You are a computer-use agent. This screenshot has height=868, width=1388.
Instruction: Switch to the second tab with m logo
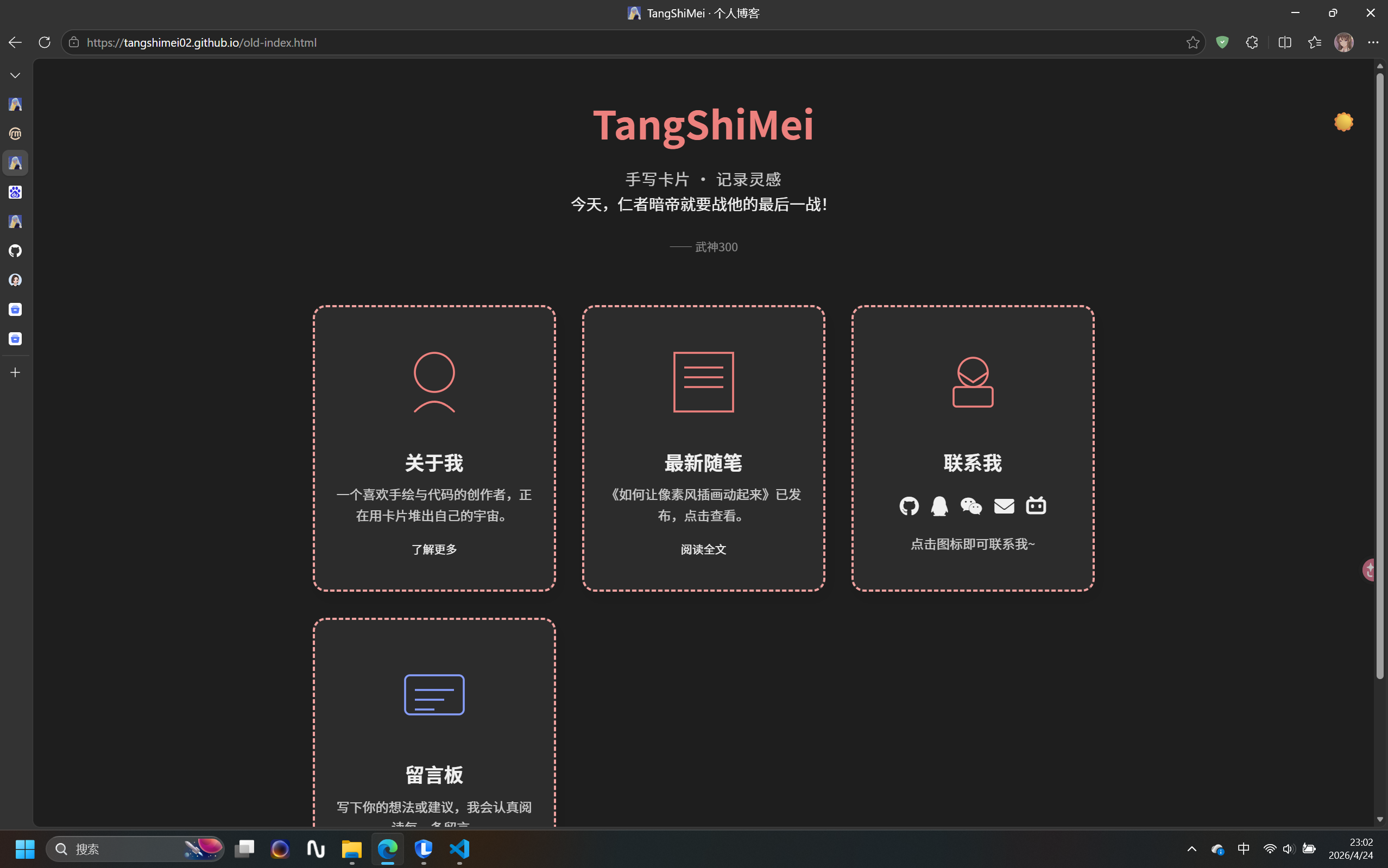tap(15, 134)
